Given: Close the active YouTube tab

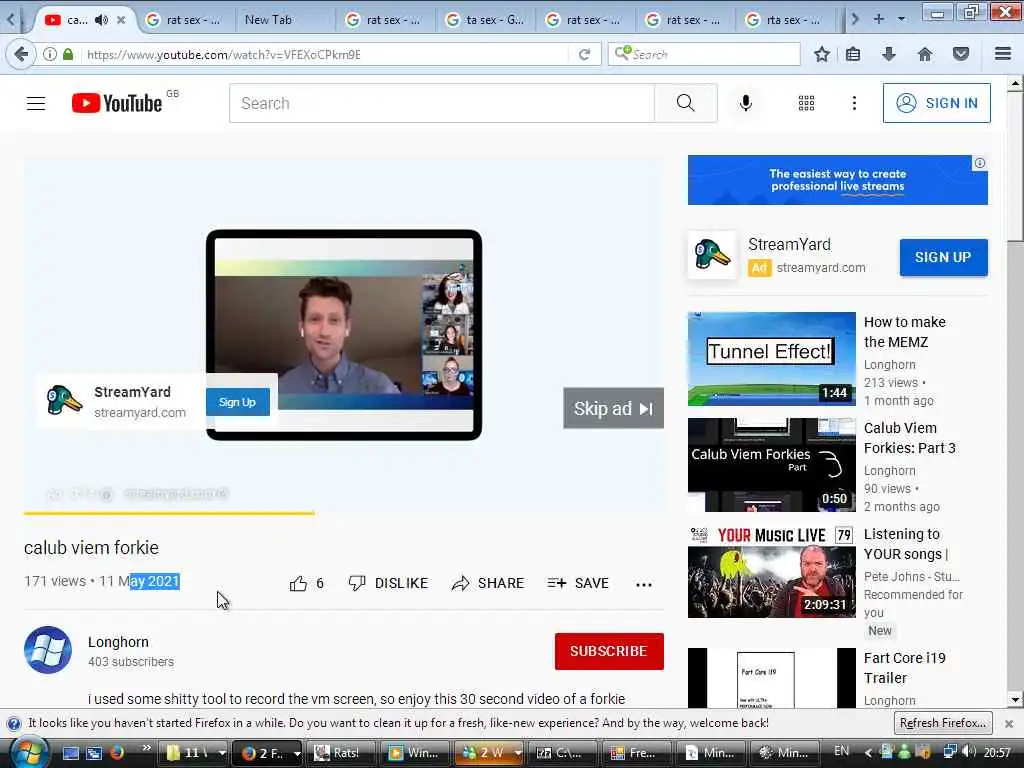Looking at the screenshot, I should [x=121, y=20].
